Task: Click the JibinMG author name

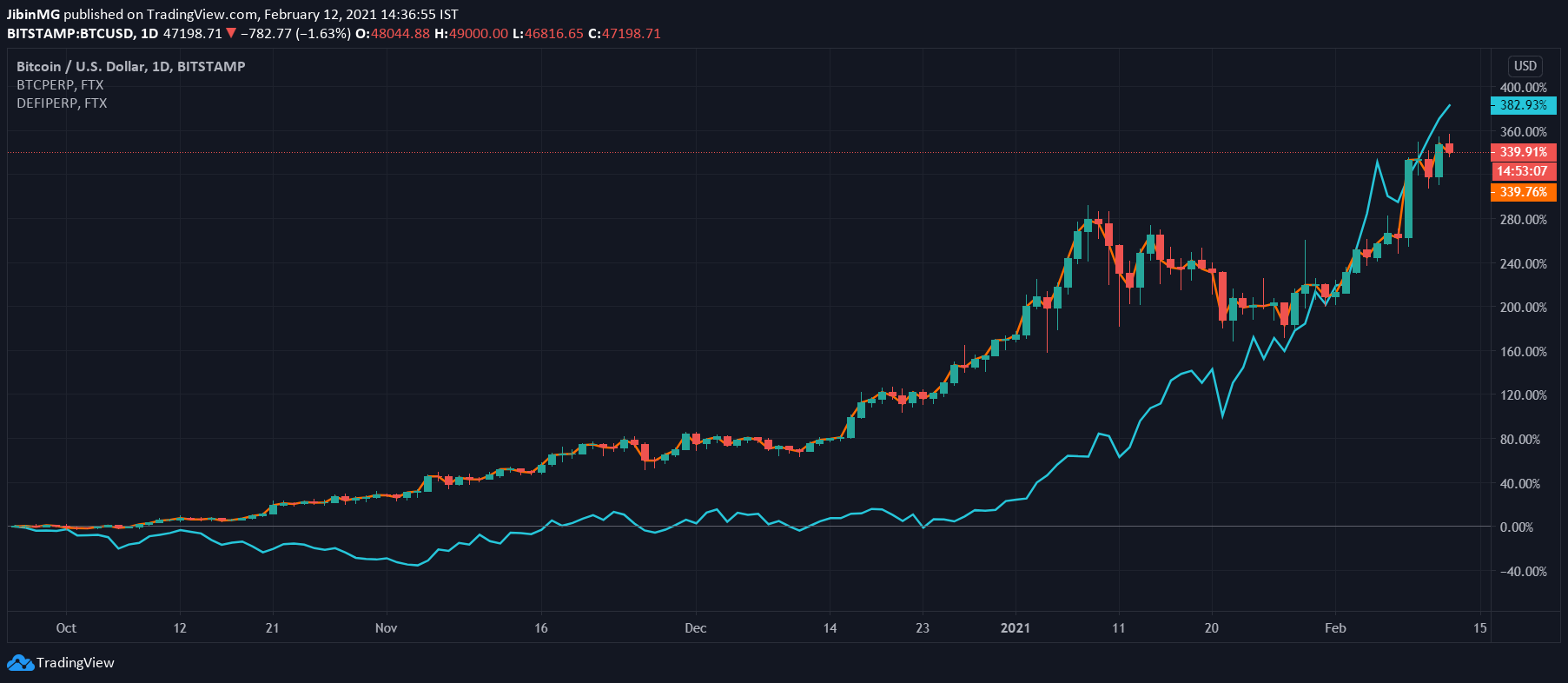Action: 34,15
